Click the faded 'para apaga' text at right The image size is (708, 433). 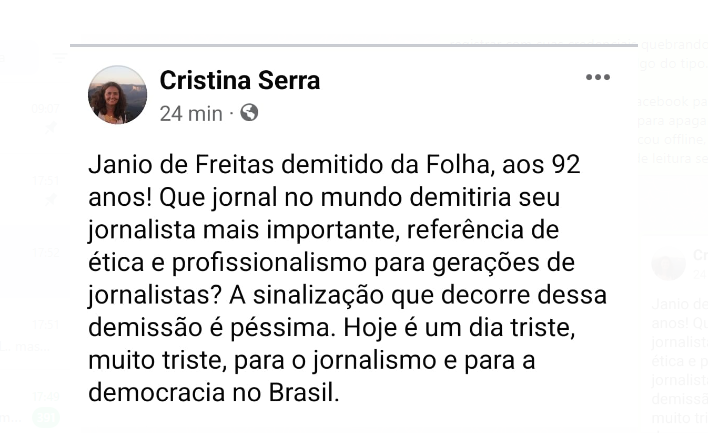(x=672, y=121)
